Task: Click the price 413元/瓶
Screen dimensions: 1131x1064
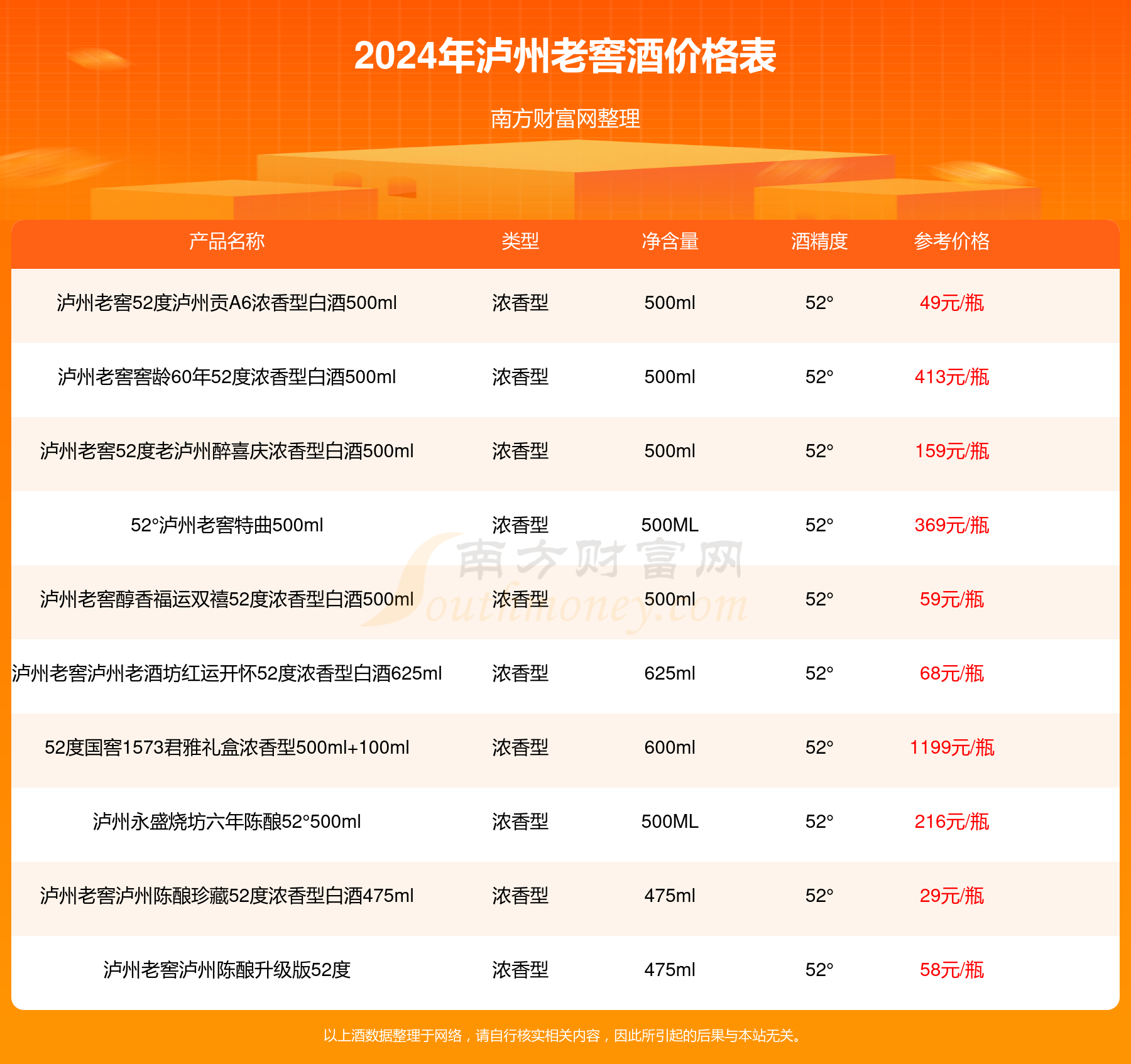Action: pos(952,377)
